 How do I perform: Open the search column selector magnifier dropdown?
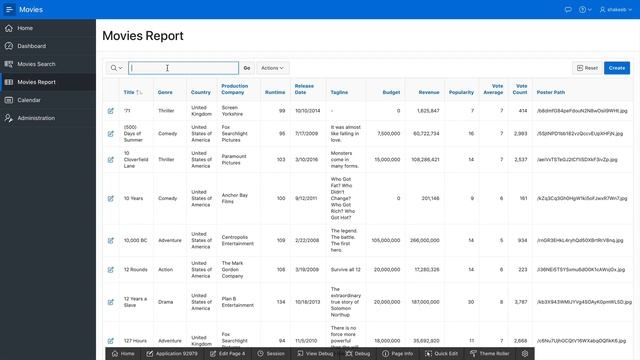pos(116,68)
